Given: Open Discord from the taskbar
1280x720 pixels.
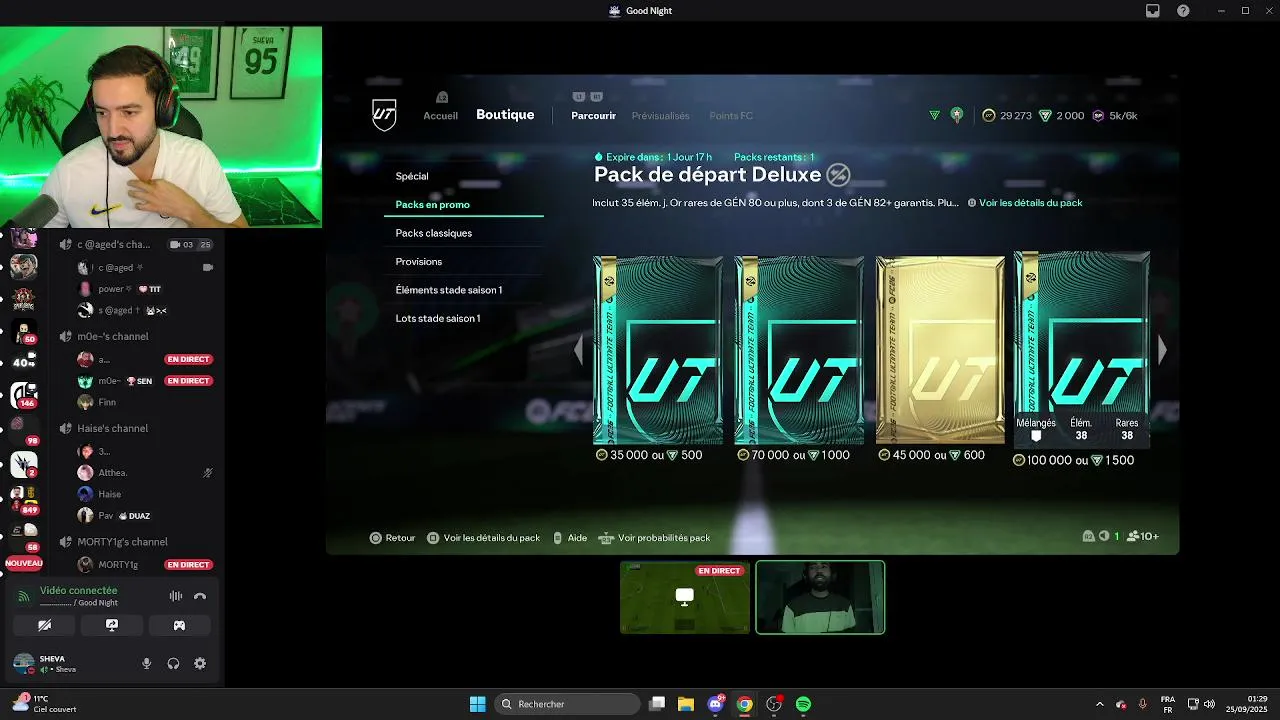Looking at the screenshot, I should click(715, 704).
